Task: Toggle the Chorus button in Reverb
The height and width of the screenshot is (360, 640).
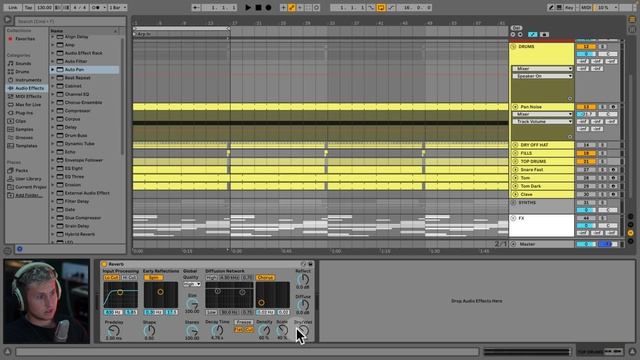Action: (265, 278)
